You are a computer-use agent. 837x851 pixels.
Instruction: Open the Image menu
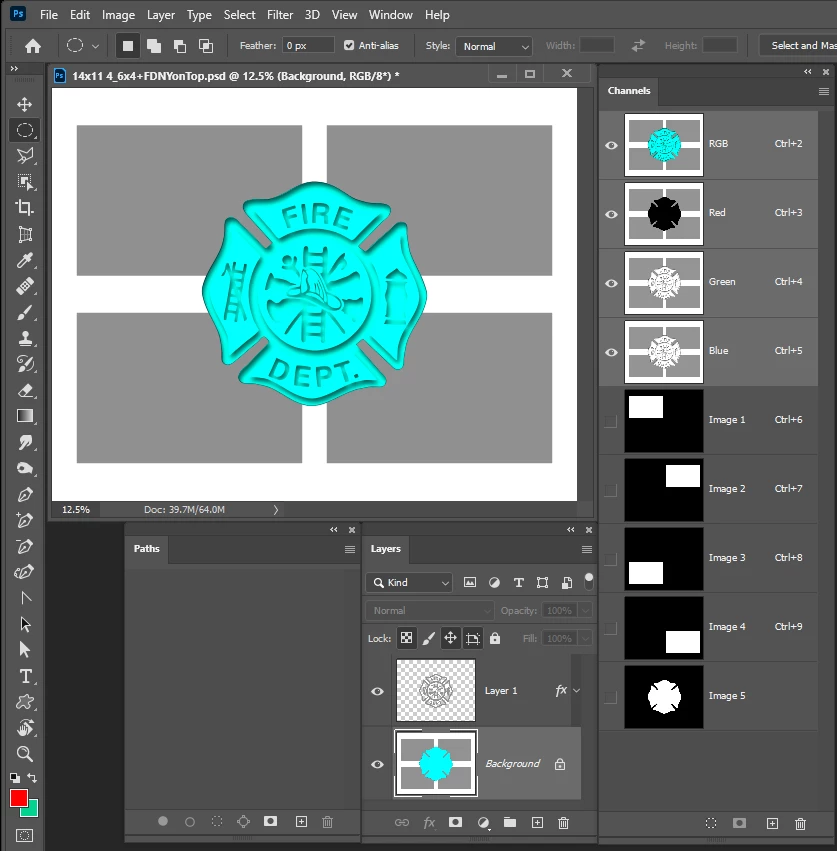click(118, 15)
